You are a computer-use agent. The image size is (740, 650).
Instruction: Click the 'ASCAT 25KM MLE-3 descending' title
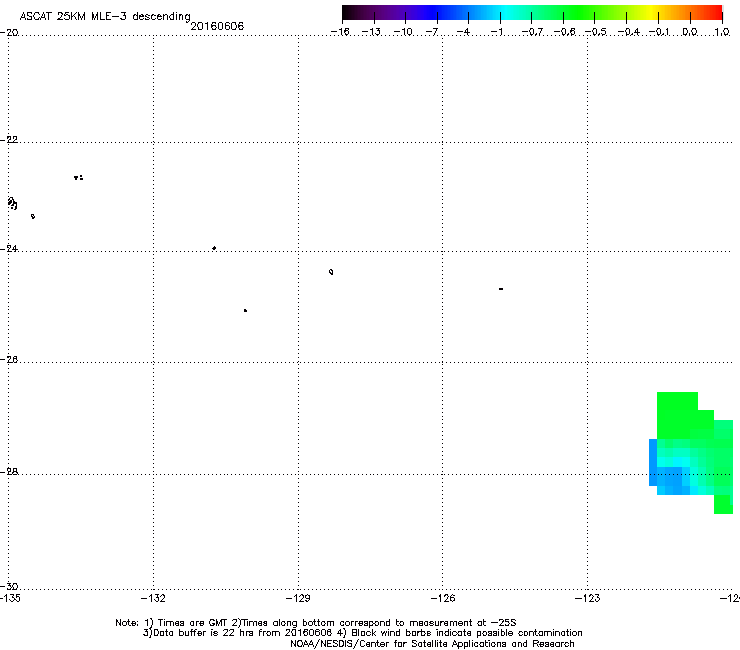coord(105,16)
